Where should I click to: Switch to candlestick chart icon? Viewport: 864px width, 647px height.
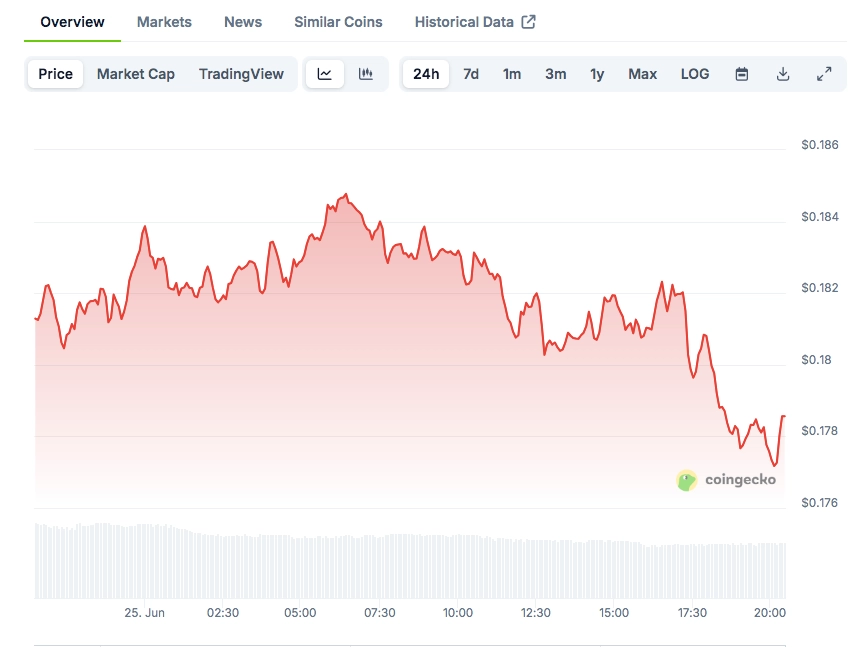pyautogui.click(x=366, y=74)
